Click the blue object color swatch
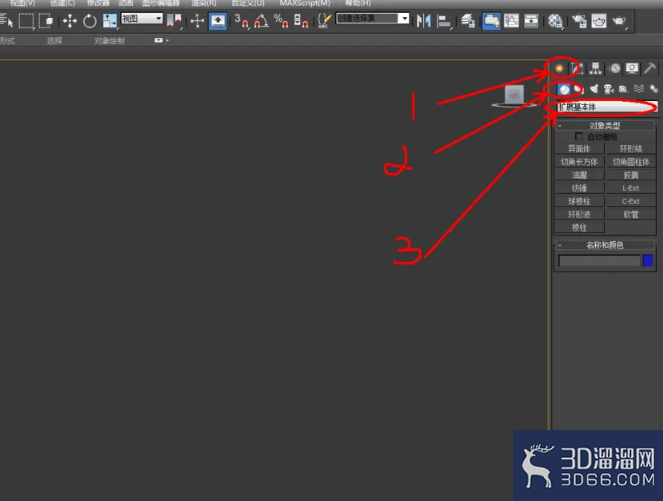The image size is (663, 501). click(648, 260)
